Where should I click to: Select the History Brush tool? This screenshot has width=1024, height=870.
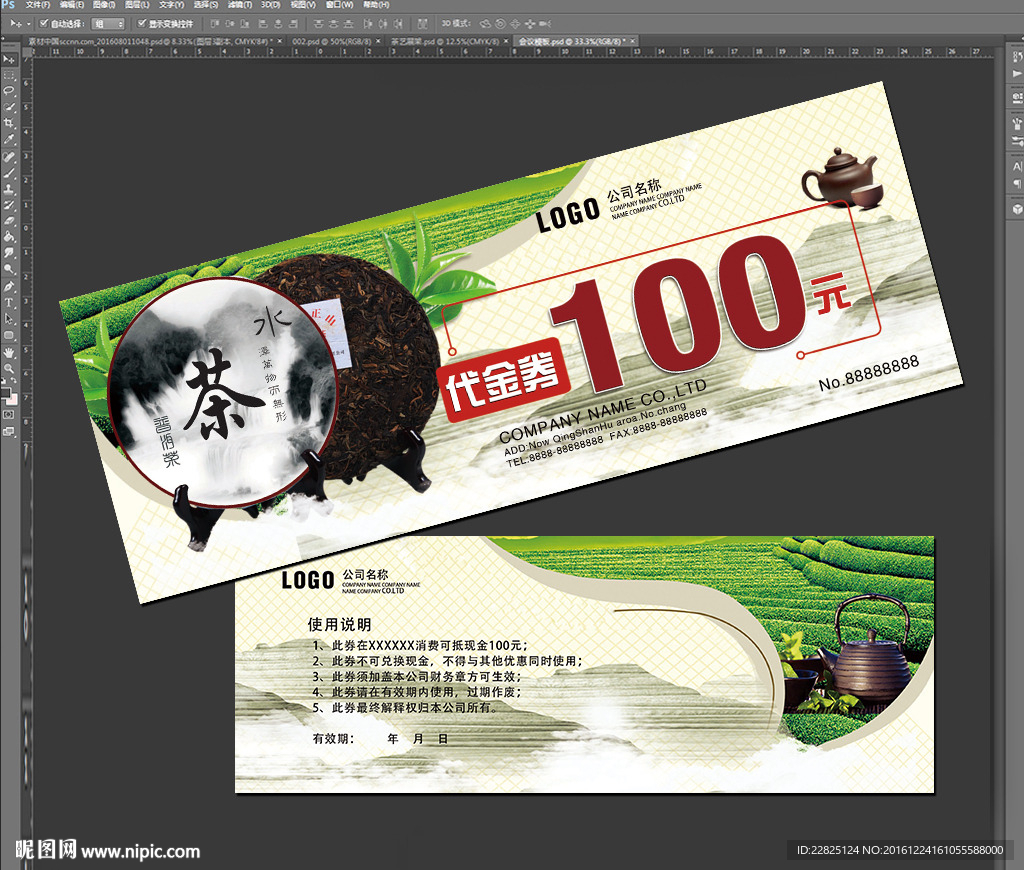click(x=9, y=205)
